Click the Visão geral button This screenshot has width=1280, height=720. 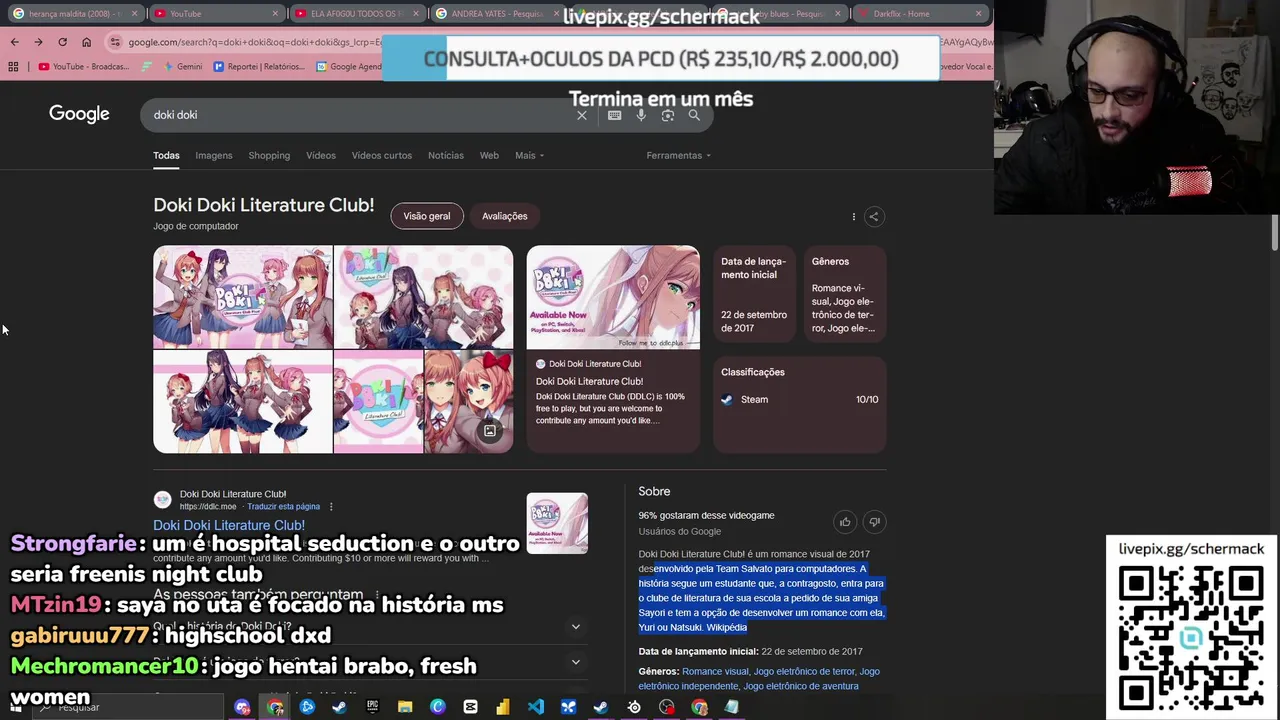pyautogui.click(x=427, y=216)
